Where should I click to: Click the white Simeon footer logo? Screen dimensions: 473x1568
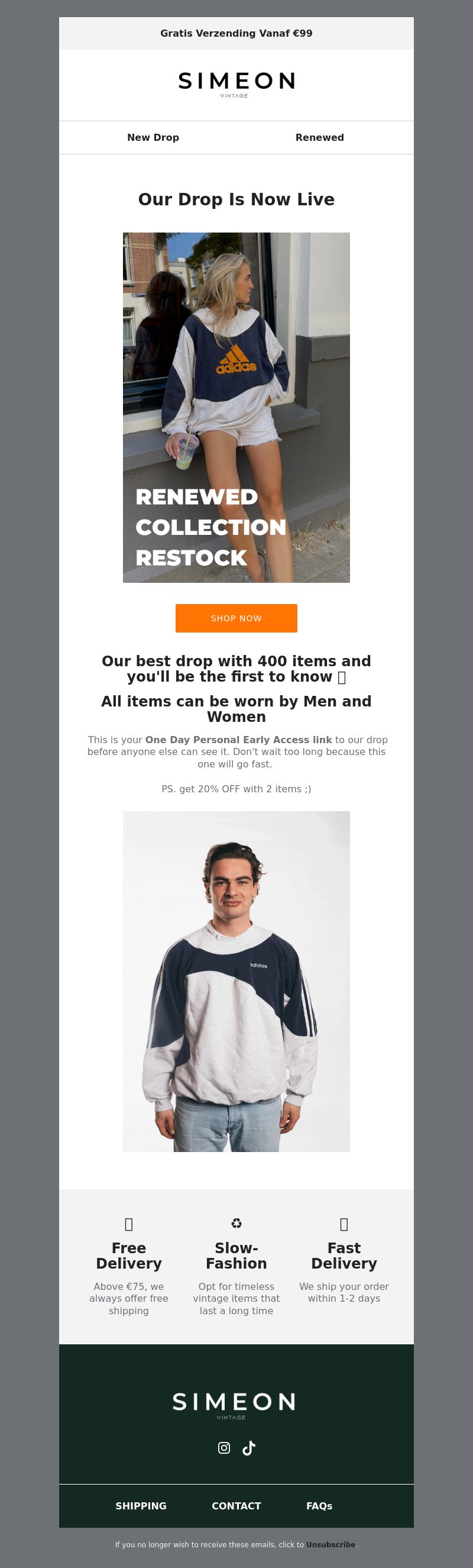coord(234,1405)
